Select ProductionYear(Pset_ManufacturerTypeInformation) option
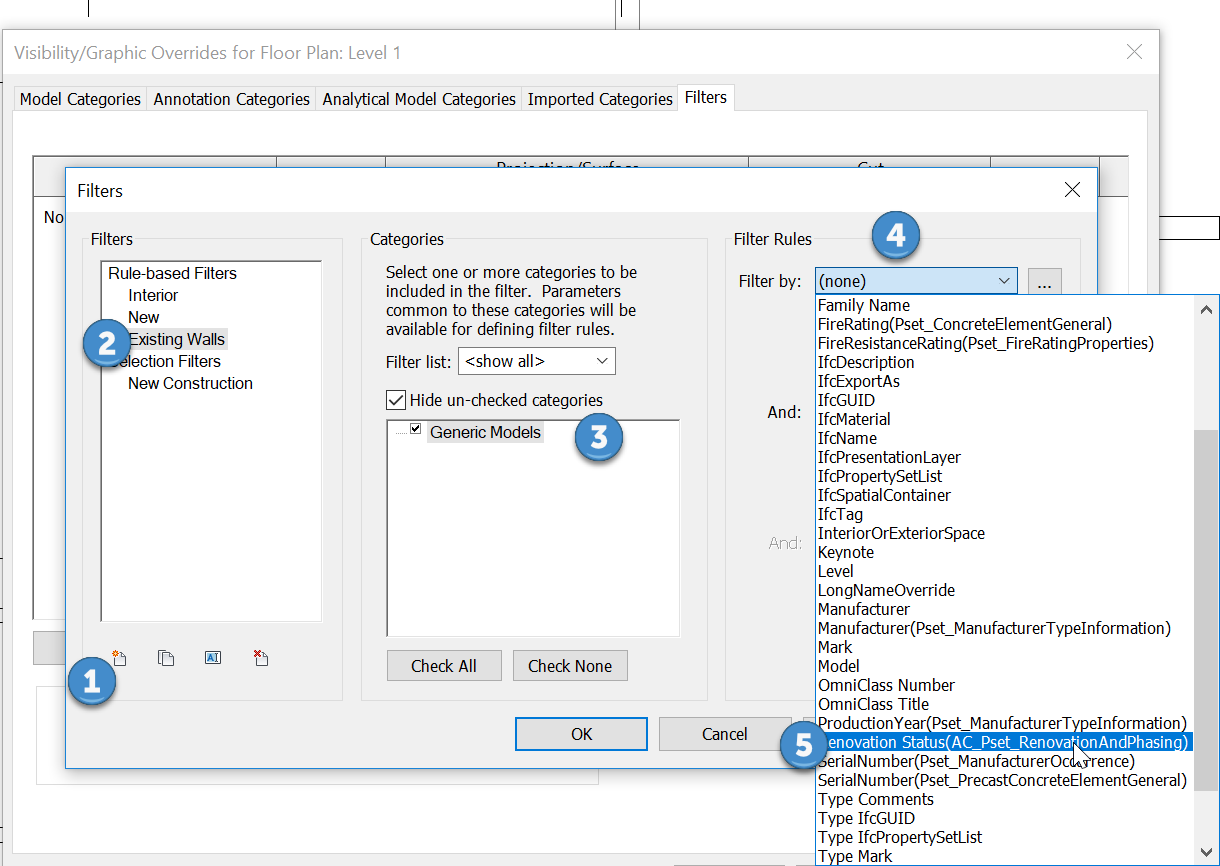 coord(1004,723)
